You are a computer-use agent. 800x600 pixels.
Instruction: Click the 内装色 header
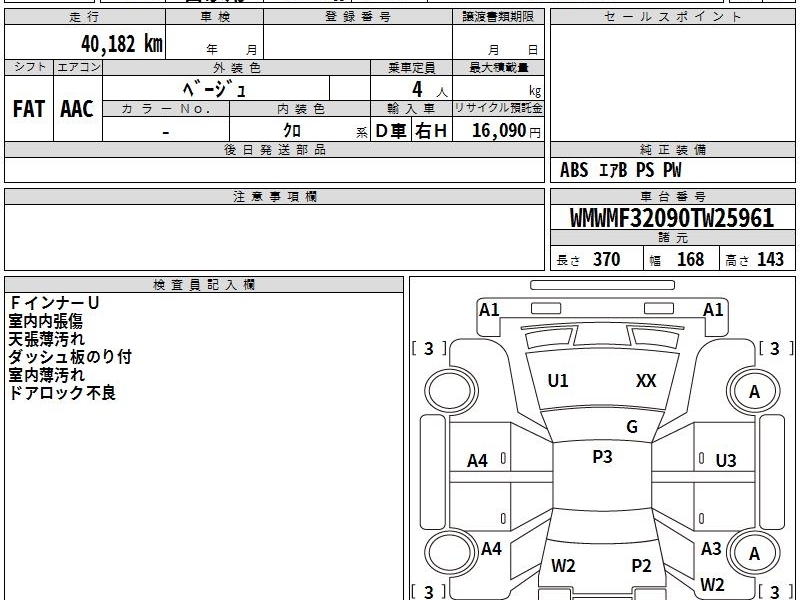point(300,109)
